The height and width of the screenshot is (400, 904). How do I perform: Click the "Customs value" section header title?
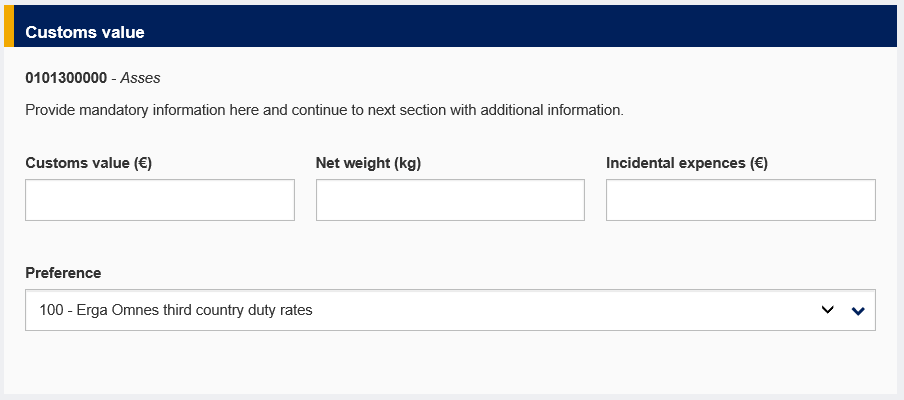85,32
